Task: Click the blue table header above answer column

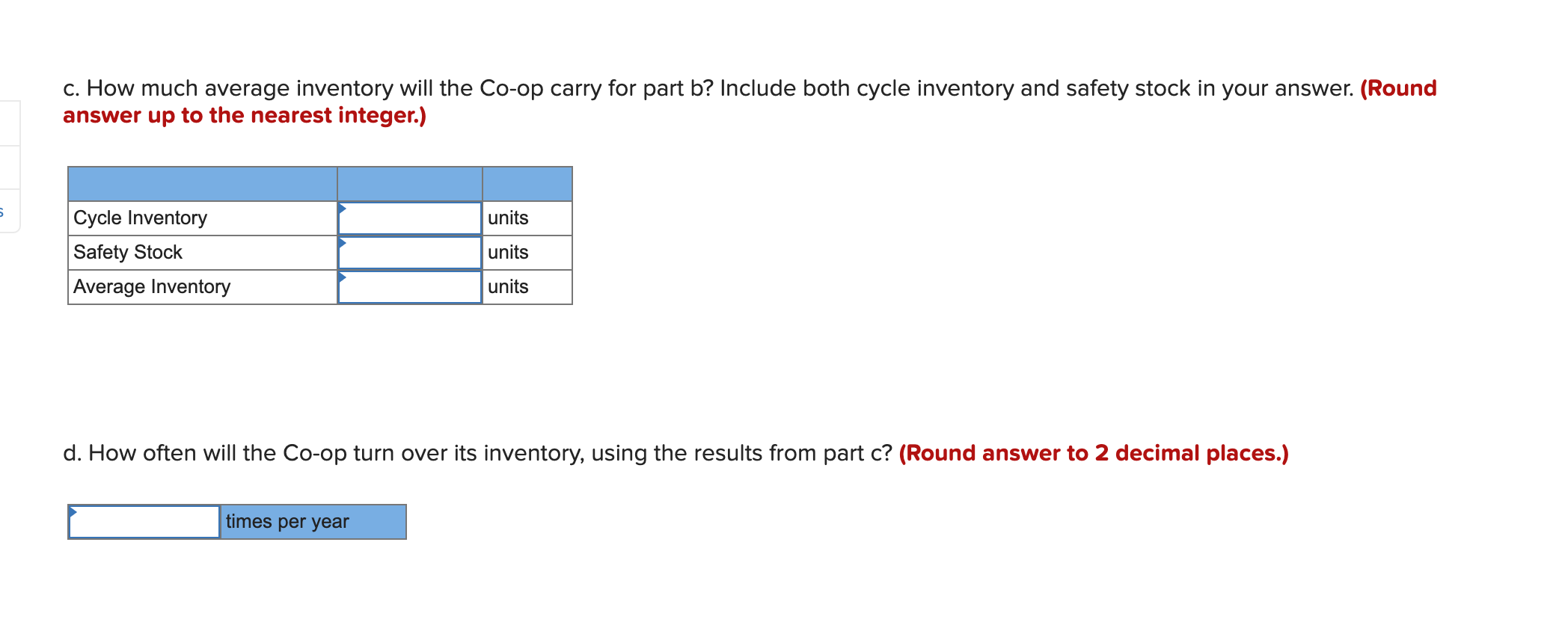Action: (x=410, y=183)
